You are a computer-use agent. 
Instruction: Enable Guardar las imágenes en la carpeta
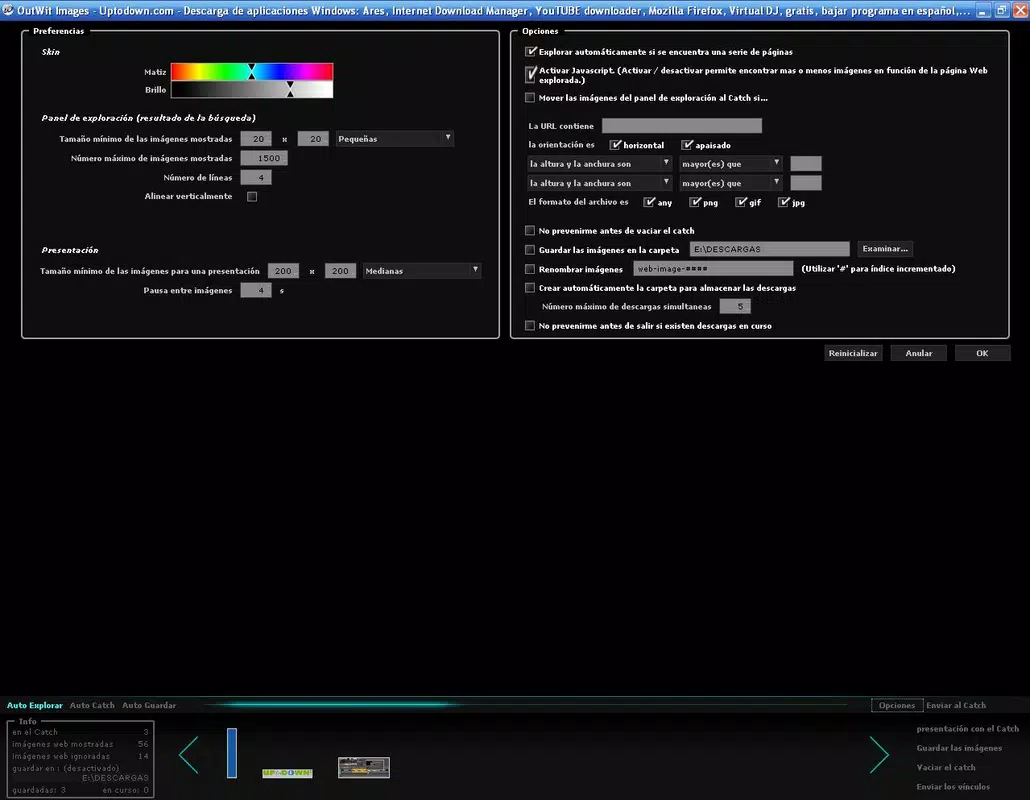tap(530, 250)
